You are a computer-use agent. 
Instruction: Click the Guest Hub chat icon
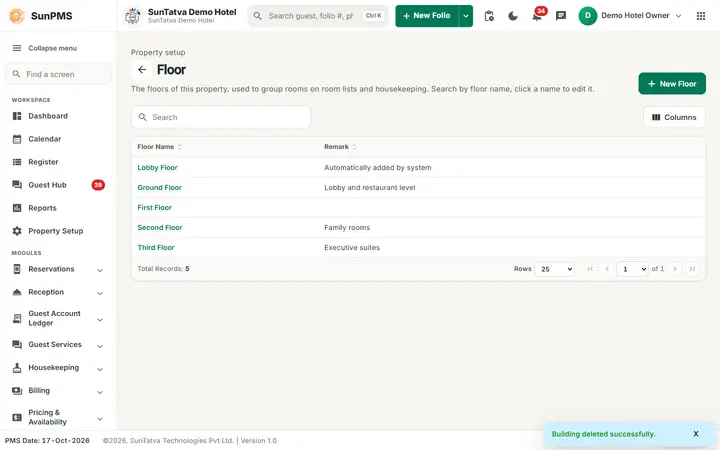pyautogui.click(x=17, y=185)
